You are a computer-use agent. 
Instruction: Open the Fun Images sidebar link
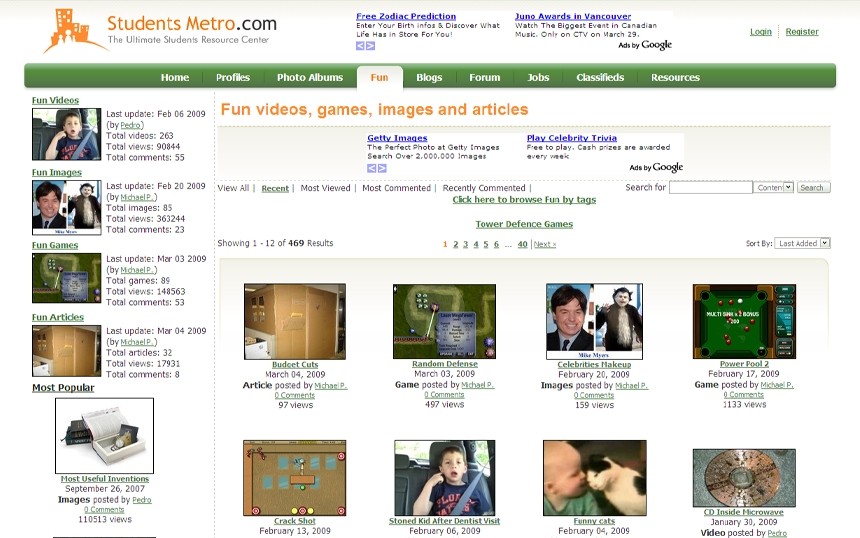[56, 173]
